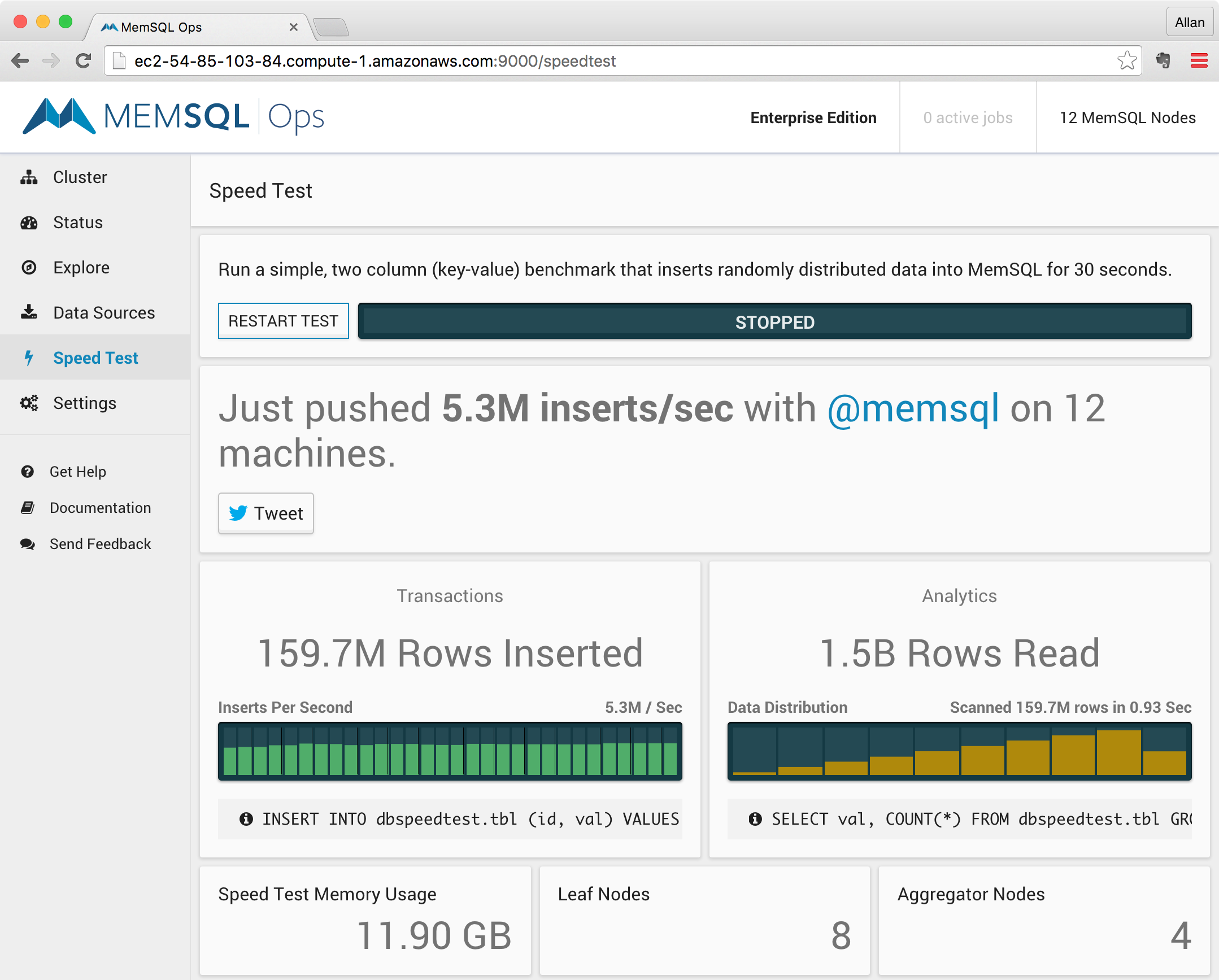Click the Leaf Nodes count 8
The width and height of the screenshot is (1219, 980).
coord(841,935)
